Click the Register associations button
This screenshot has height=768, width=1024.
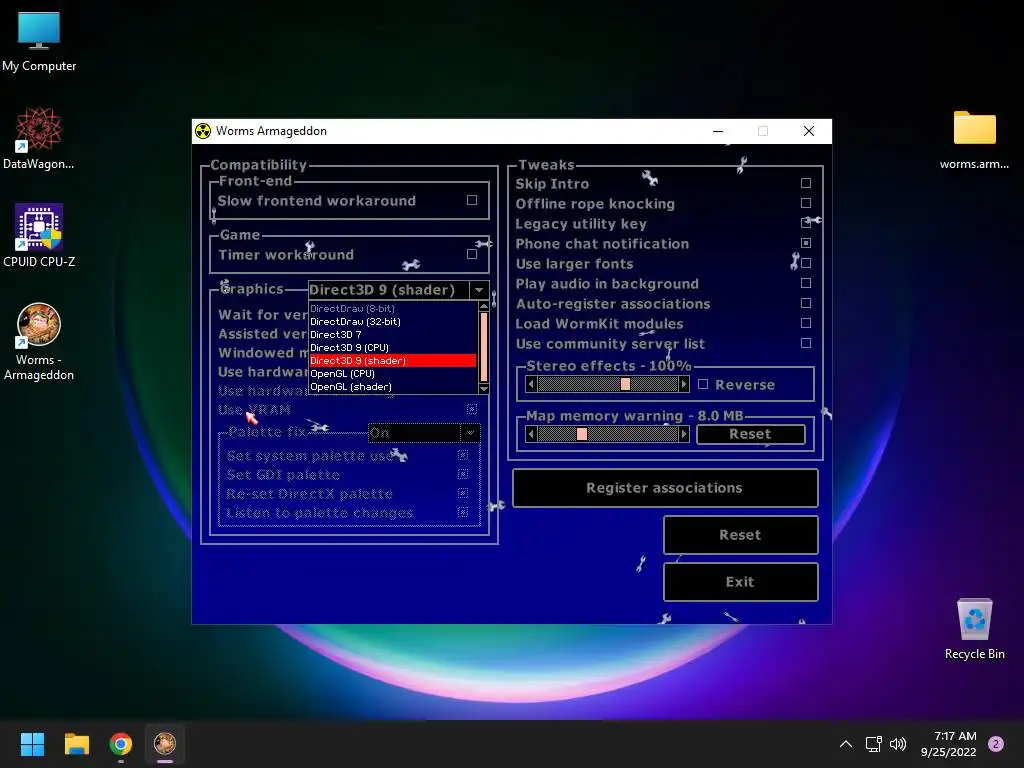tap(665, 488)
